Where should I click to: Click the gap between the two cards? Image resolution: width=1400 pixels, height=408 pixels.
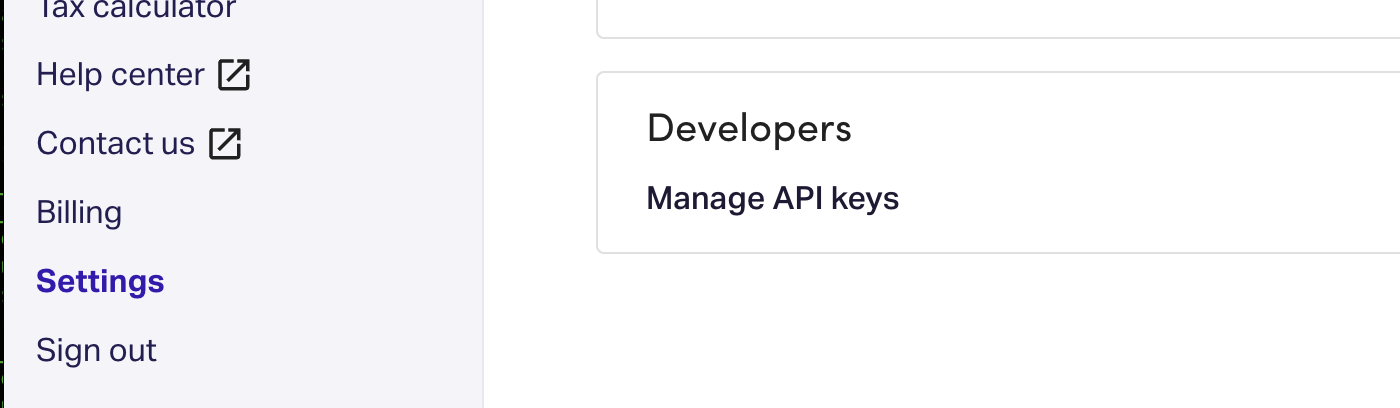(x=1000, y=55)
